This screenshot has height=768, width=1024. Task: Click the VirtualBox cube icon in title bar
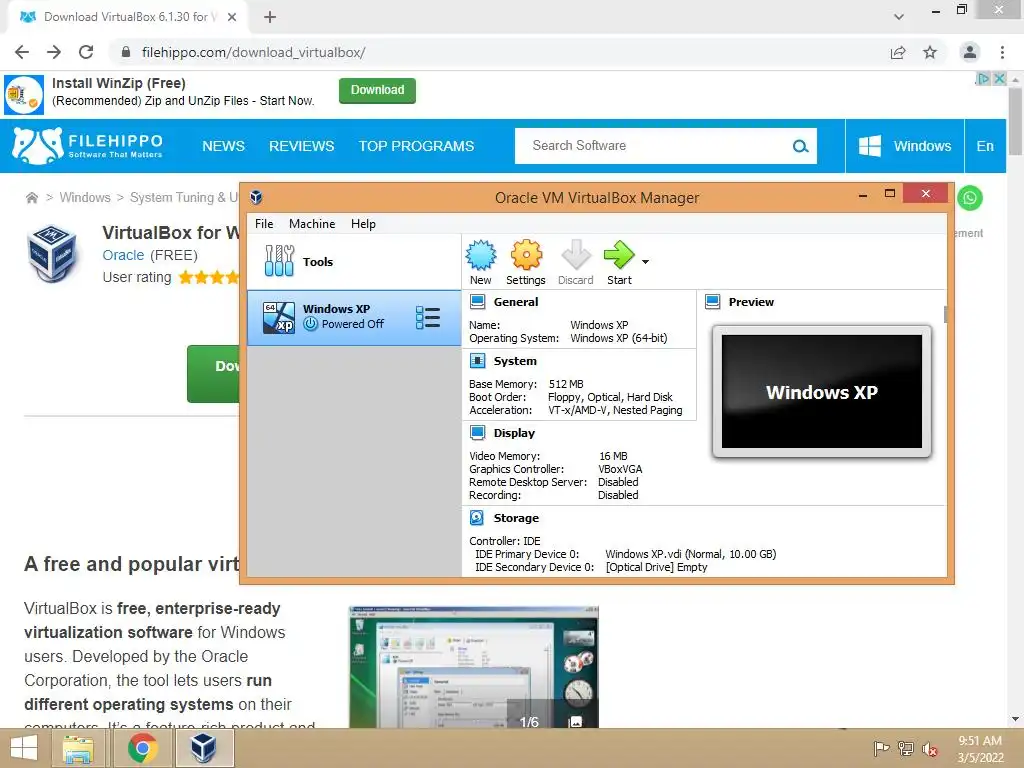(256, 197)
